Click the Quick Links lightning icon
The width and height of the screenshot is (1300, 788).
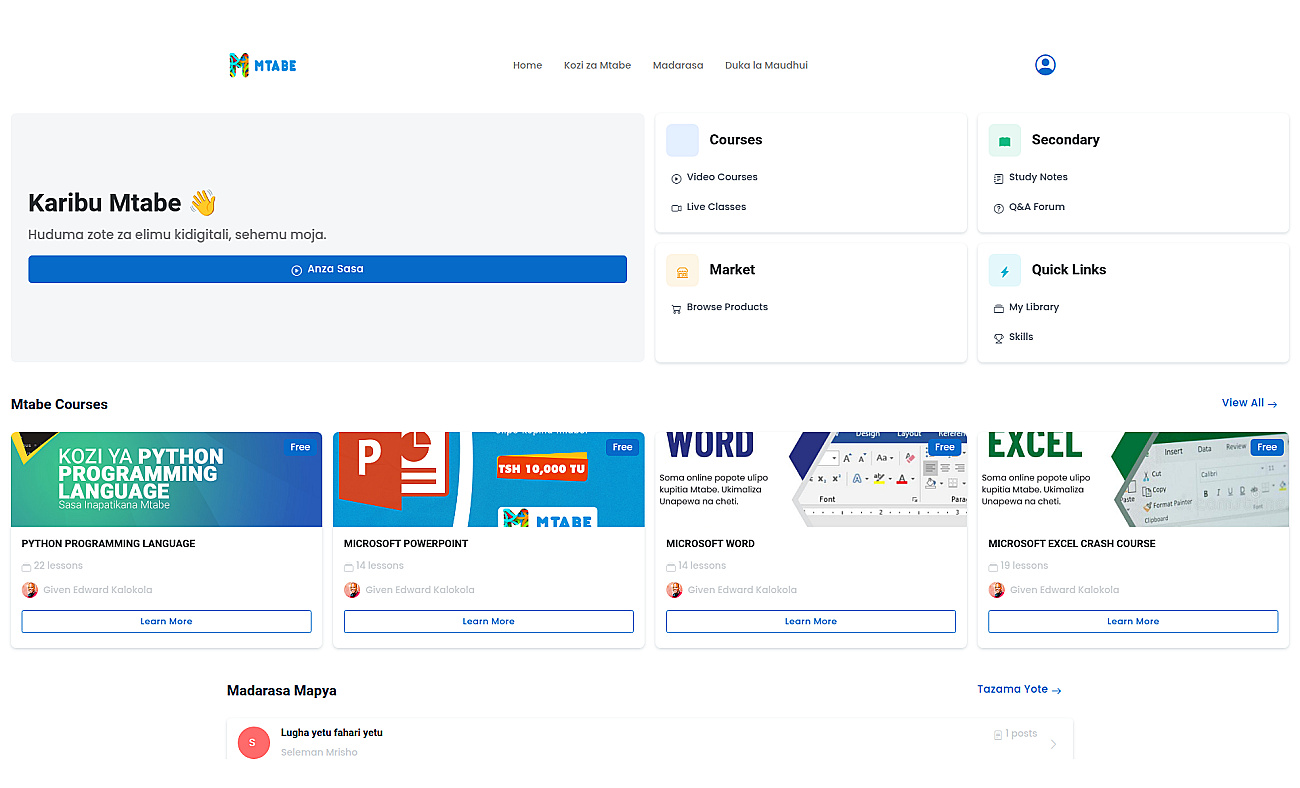(x=1004, y=270)
